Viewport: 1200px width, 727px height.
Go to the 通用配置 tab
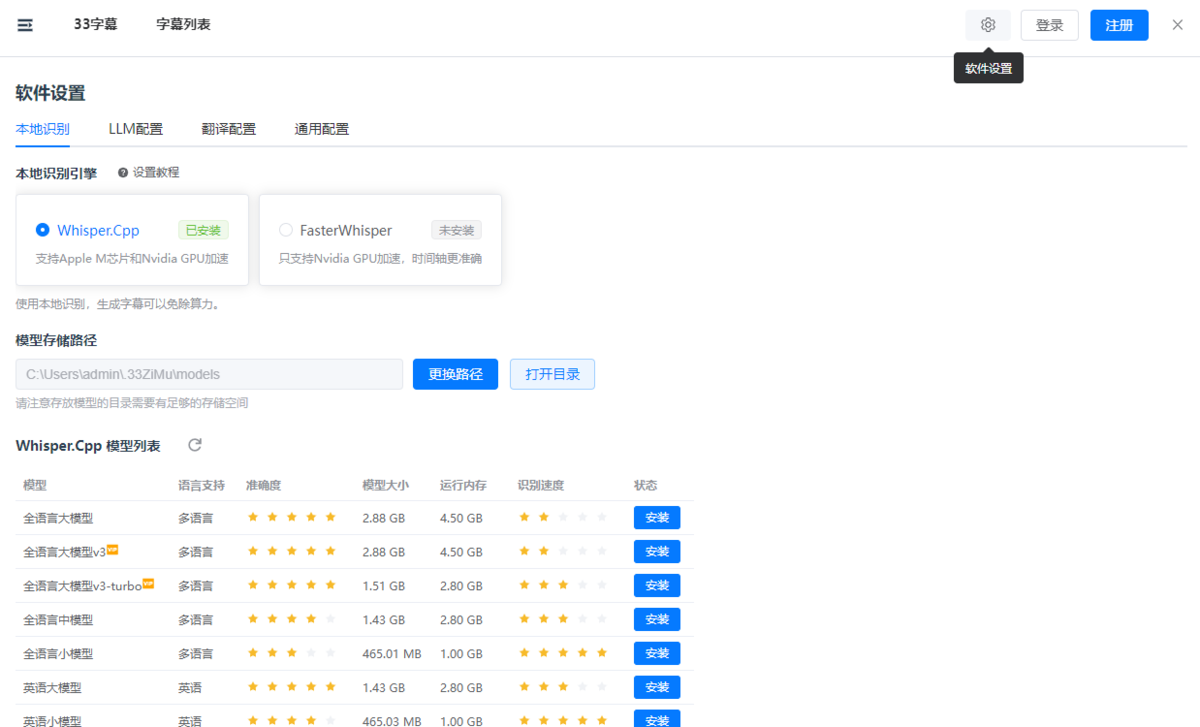(321, 129)
